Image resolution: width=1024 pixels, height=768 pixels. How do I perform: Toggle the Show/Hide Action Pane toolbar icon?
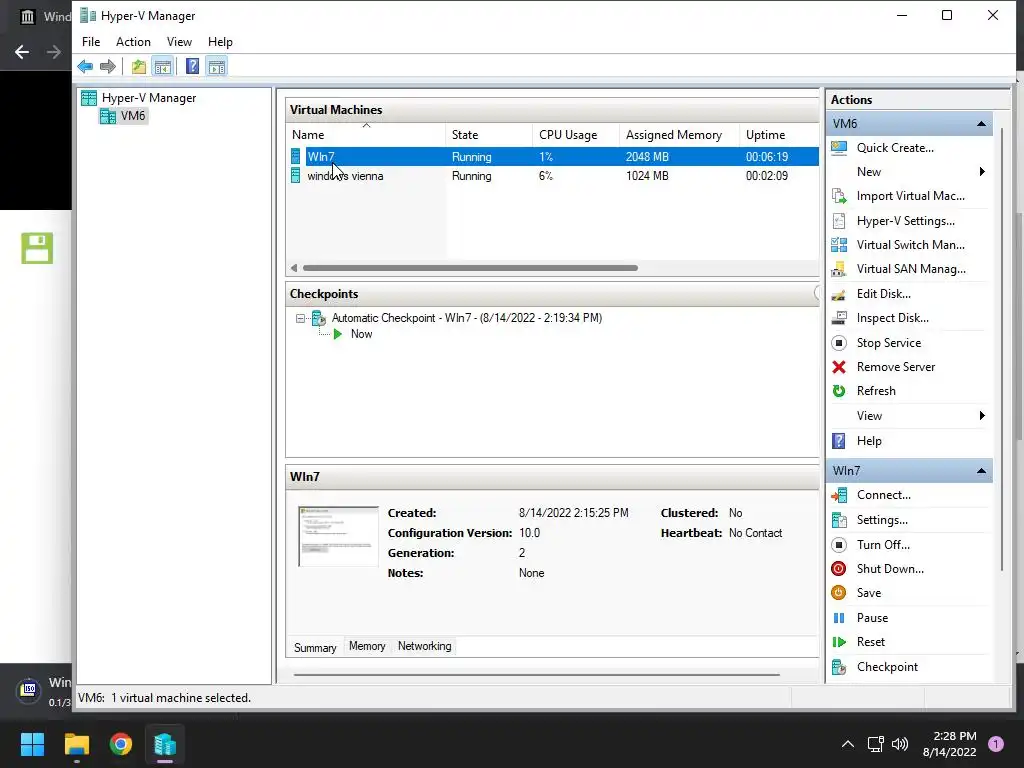(x=217, y=67)
